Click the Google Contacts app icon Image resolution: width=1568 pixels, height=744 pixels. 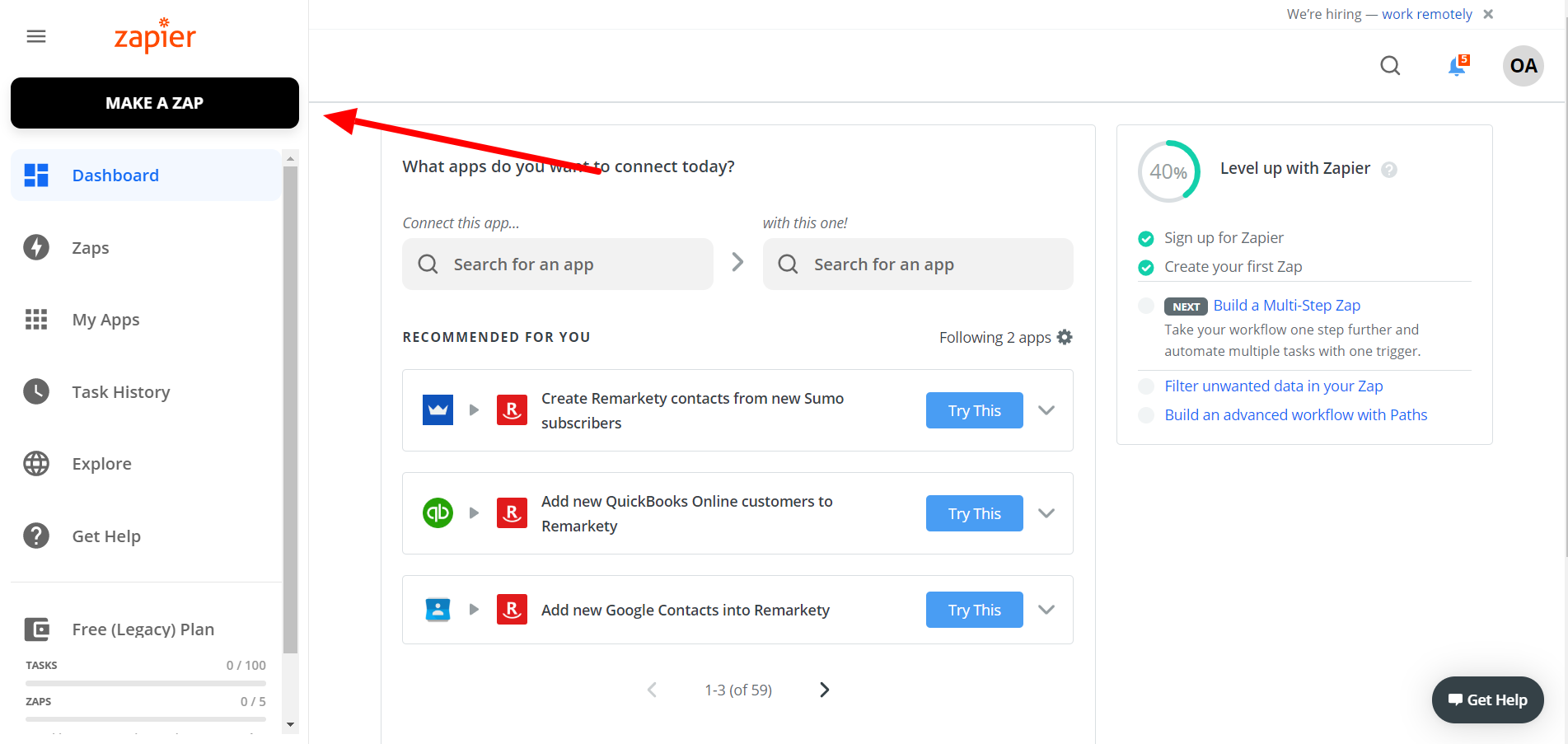tap(438, 610)
